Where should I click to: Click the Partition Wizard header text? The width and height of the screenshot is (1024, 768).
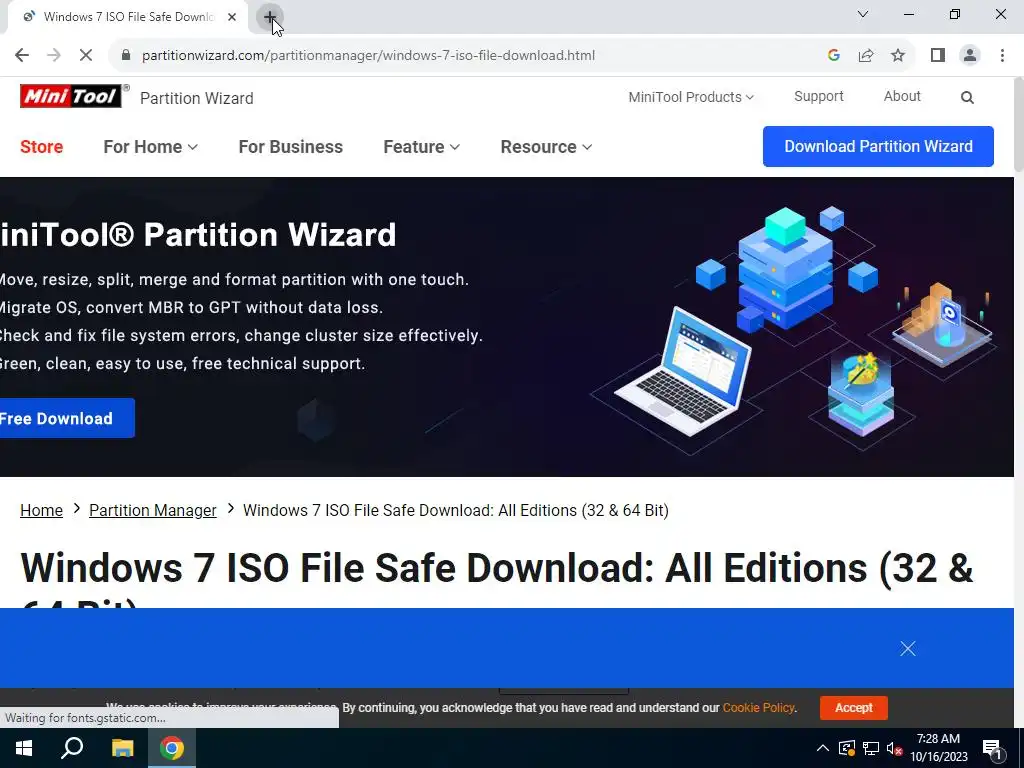point(197,98)
